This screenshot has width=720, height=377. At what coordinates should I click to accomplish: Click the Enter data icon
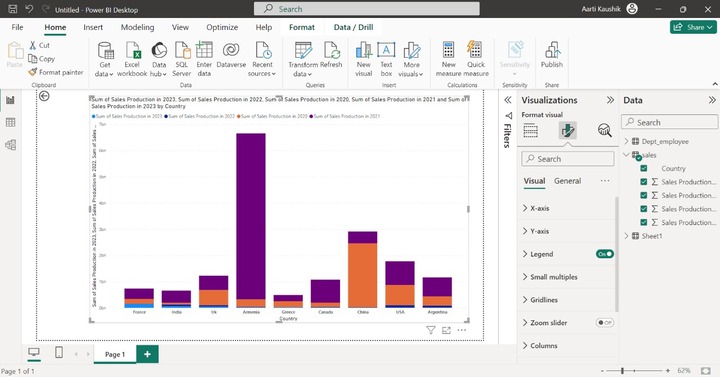(x=204, y=50)
